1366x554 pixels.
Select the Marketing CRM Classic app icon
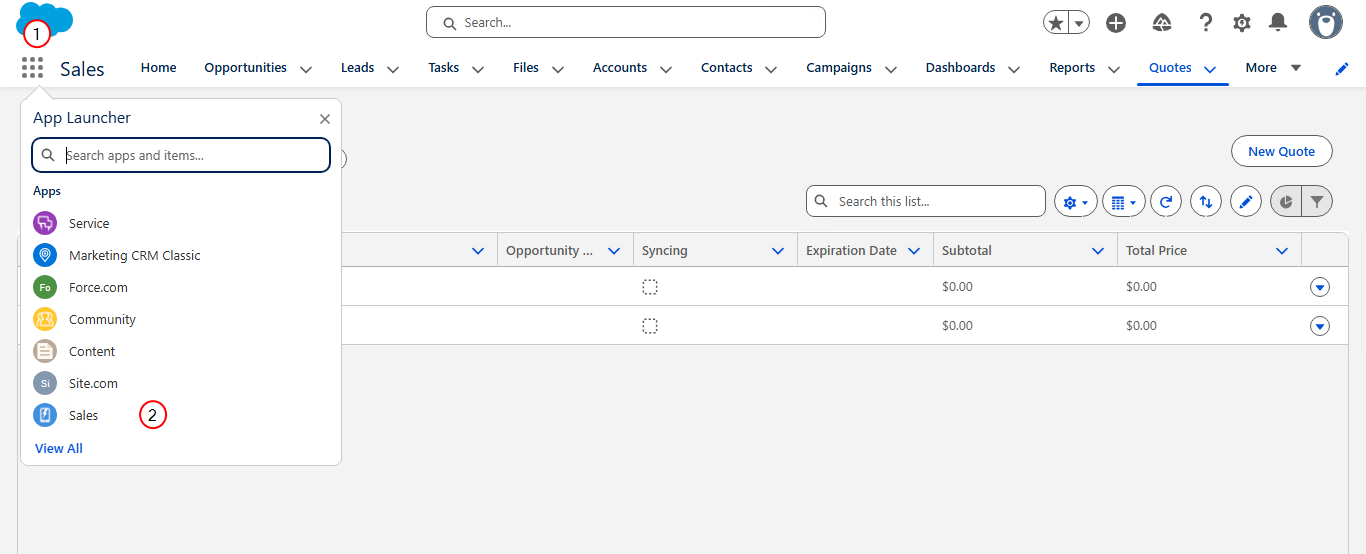pyautogui.click(x=45, y=255)
